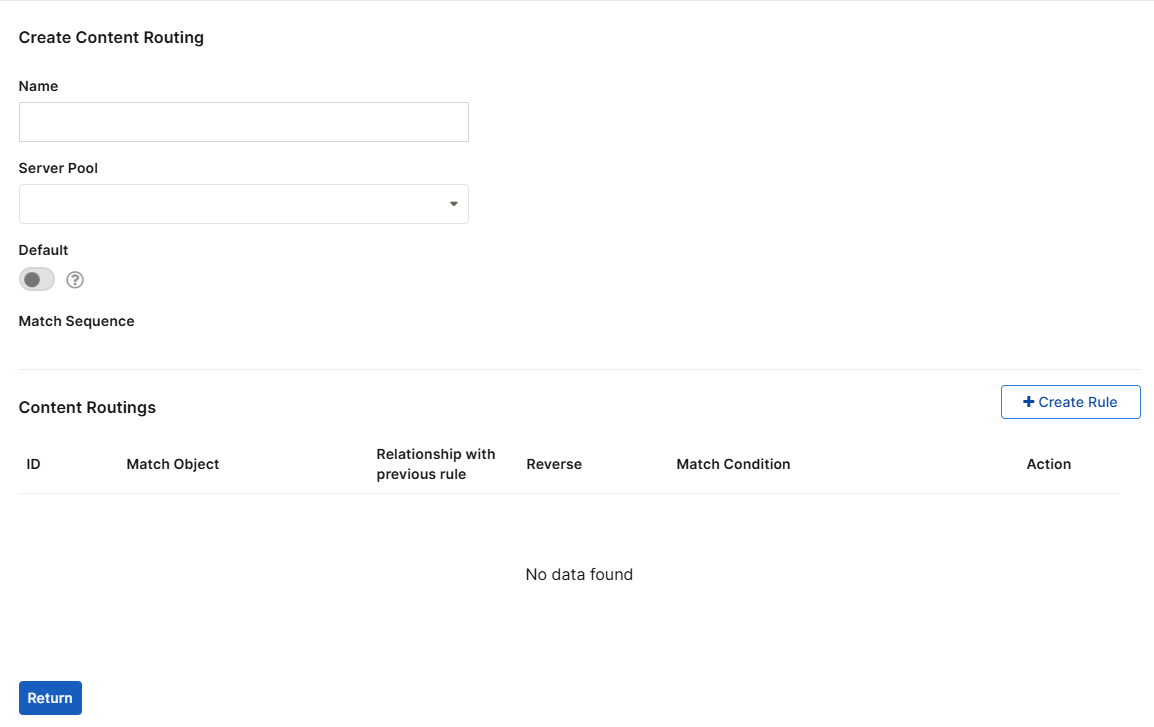The width and height of the screenshot is (1154, 727).
Task: Click the Match Sequence label
Action: click(76, 321)
